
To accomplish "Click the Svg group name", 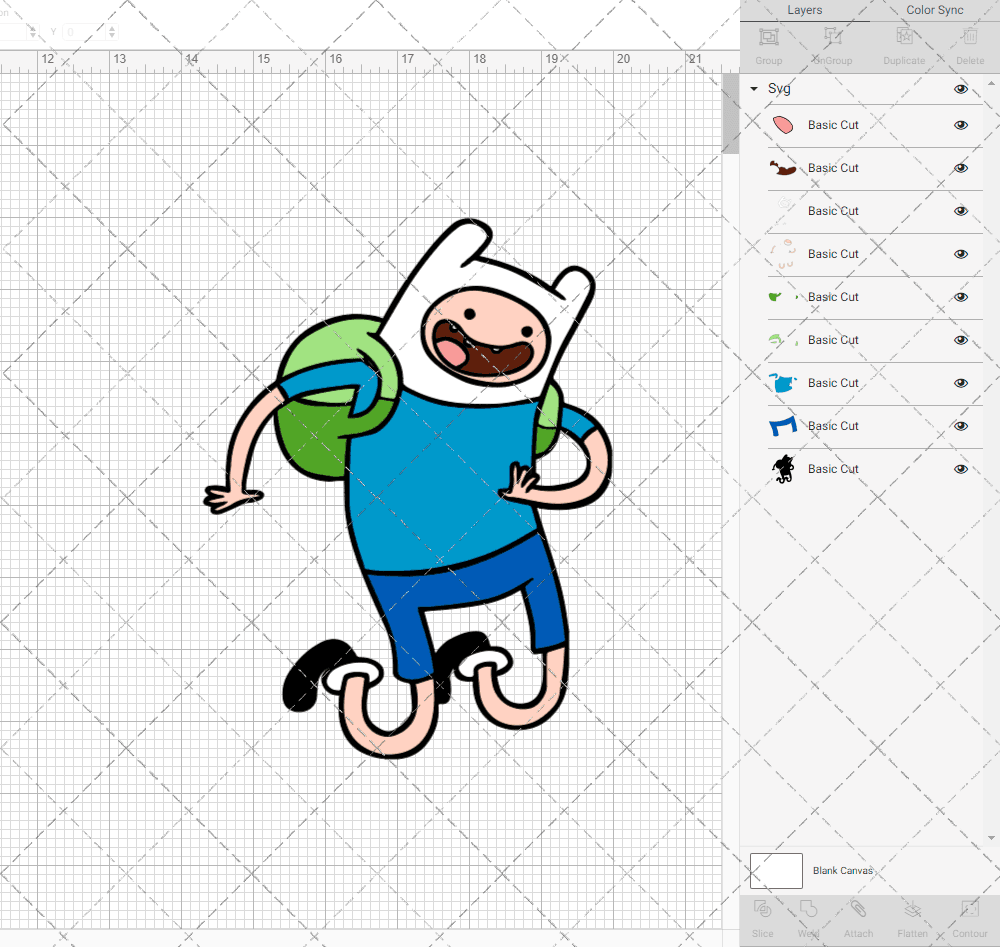I will pos(779,89).
